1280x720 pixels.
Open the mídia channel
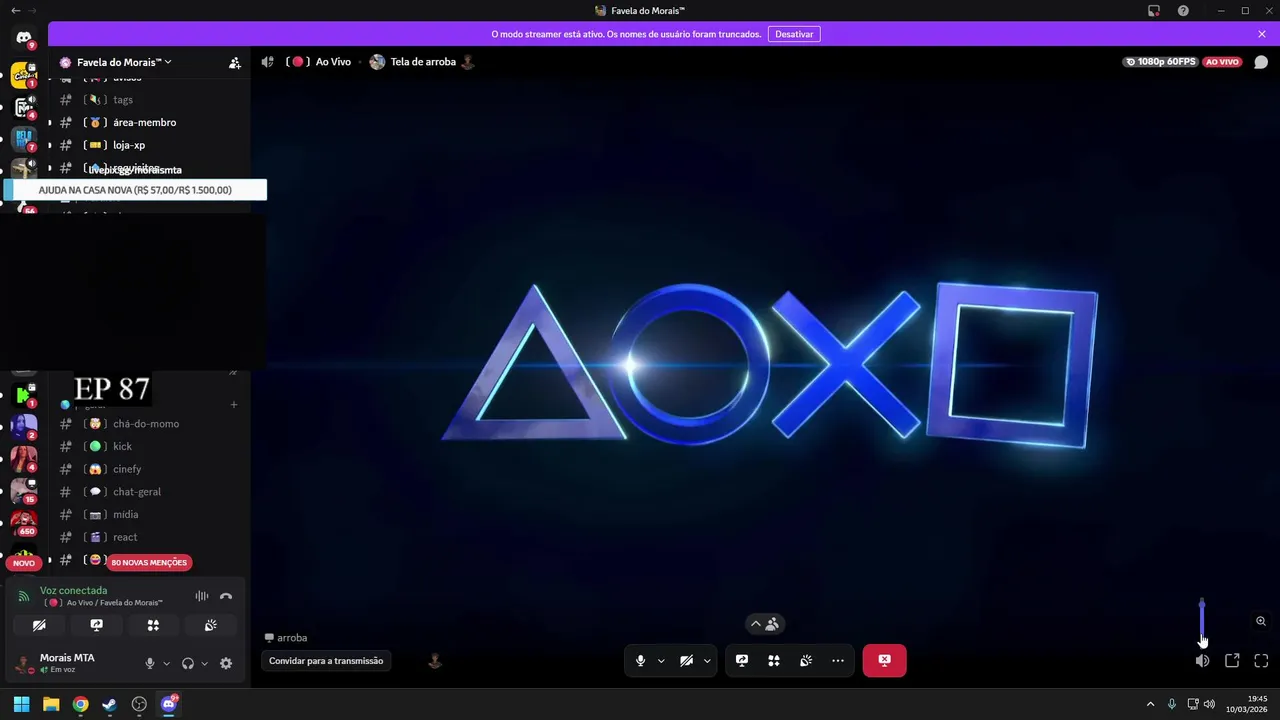click(125, 514)
